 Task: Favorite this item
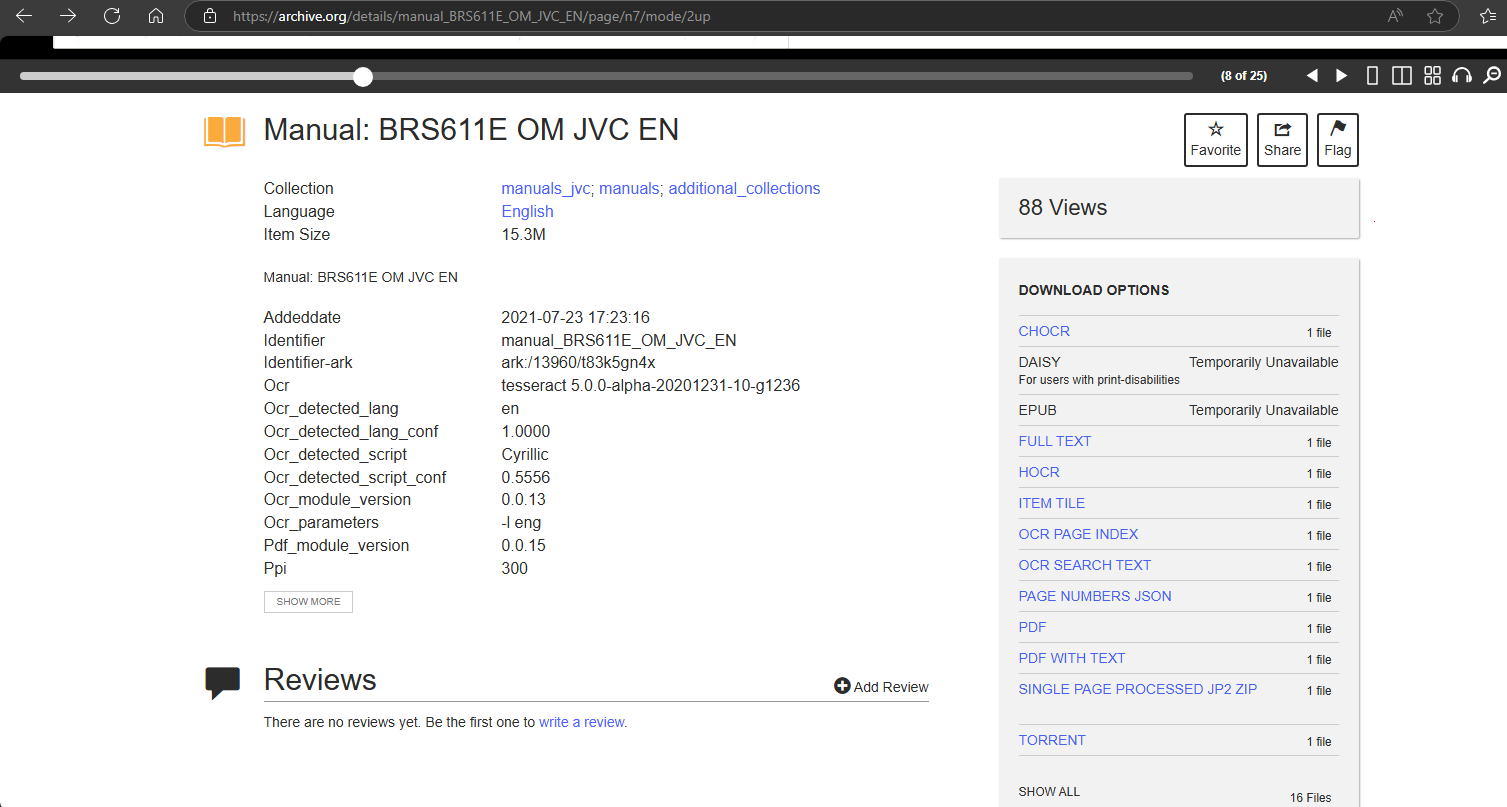coord(1216,140)
